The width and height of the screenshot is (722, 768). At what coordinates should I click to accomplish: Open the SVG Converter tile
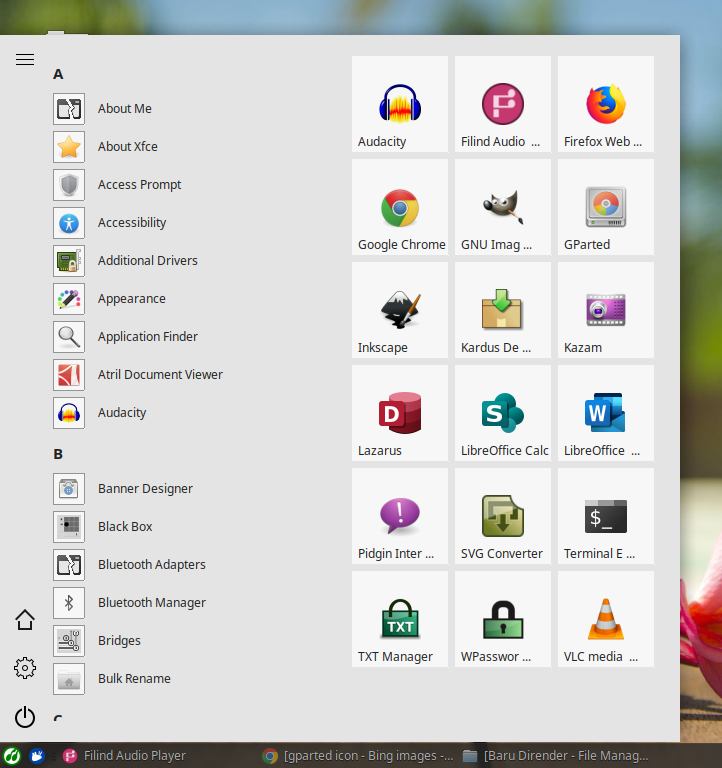(503, 516)
